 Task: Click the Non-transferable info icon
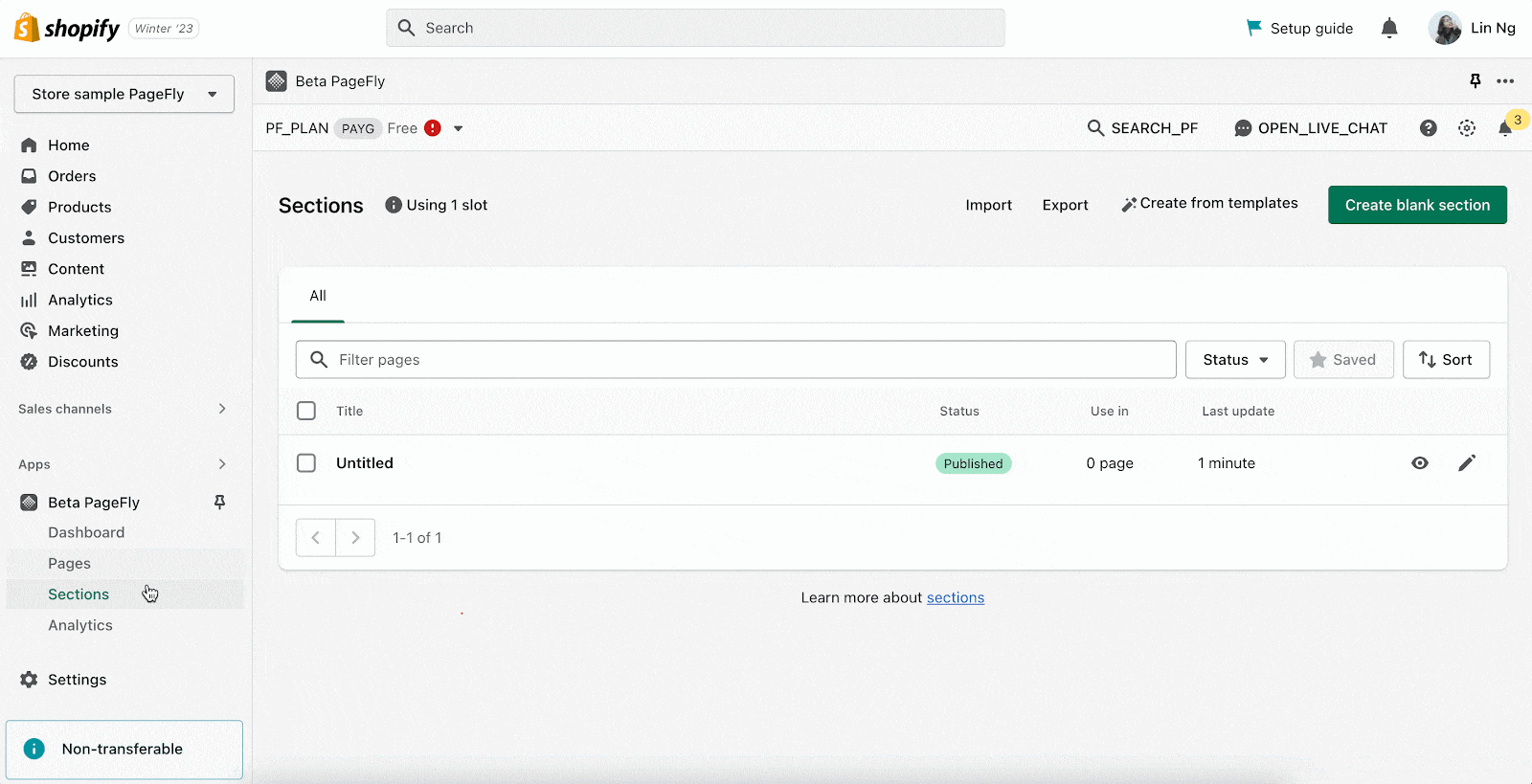[x=34, y=749]
